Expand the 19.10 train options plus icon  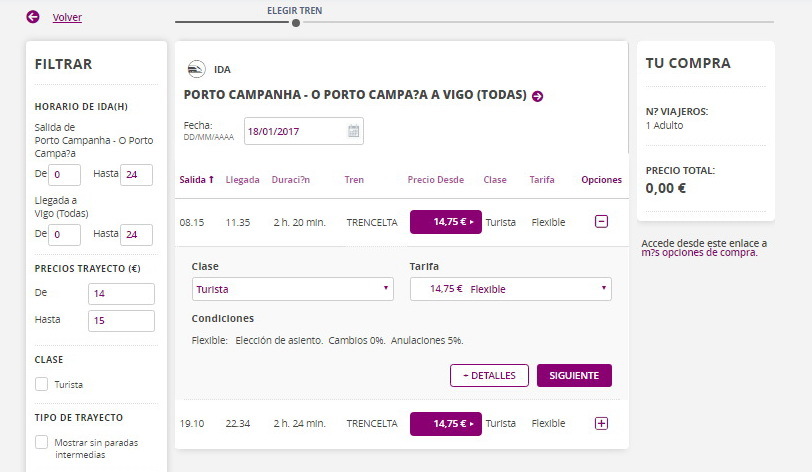[x=601, y=423]
